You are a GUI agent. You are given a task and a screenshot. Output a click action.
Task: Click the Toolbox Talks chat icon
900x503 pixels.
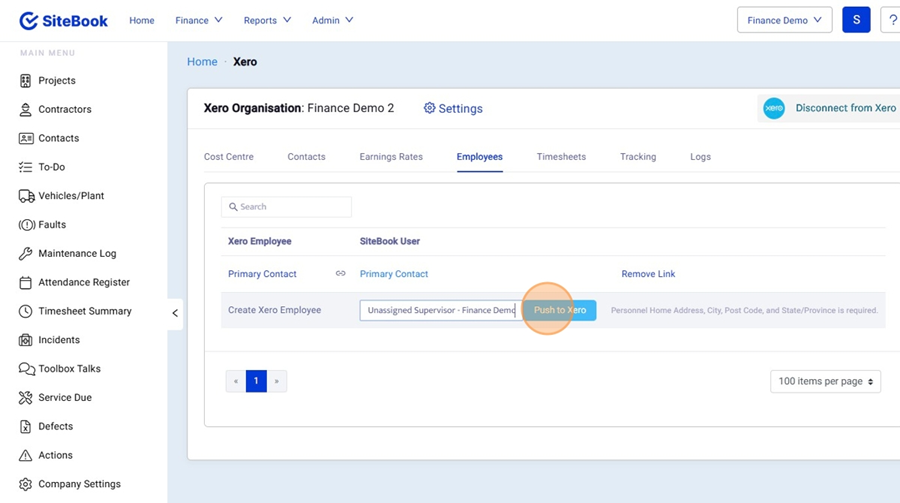click(x=26, y=369)
